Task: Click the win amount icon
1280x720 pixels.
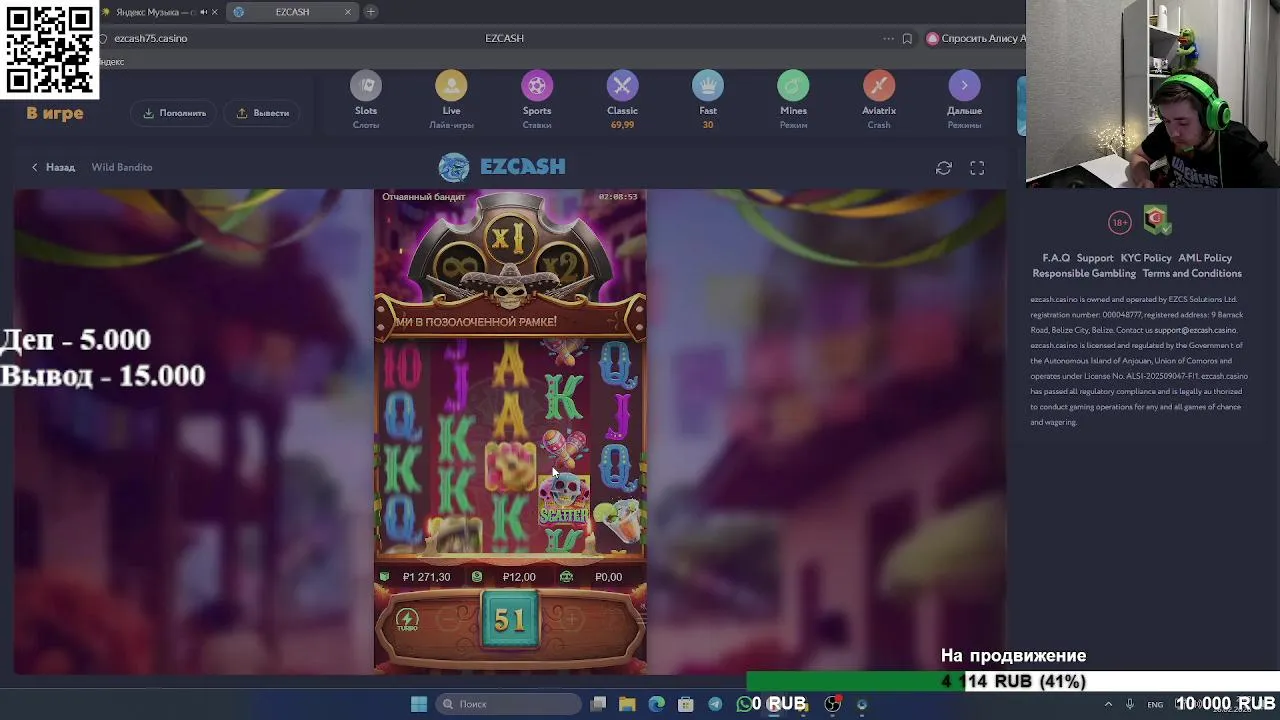Action: coord(566,577)
